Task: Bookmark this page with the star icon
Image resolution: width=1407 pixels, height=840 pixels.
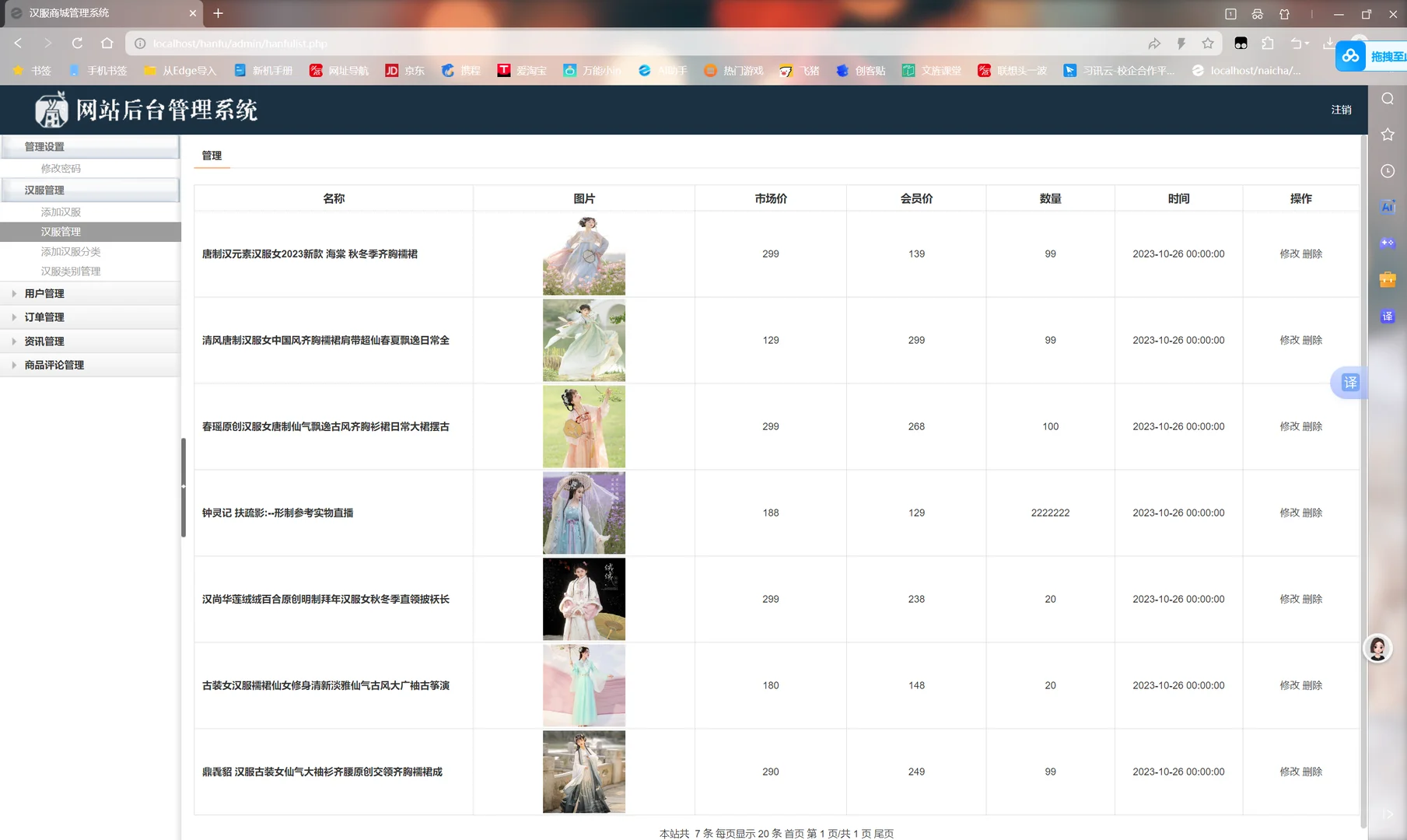Action: (x=1207, y=44)
